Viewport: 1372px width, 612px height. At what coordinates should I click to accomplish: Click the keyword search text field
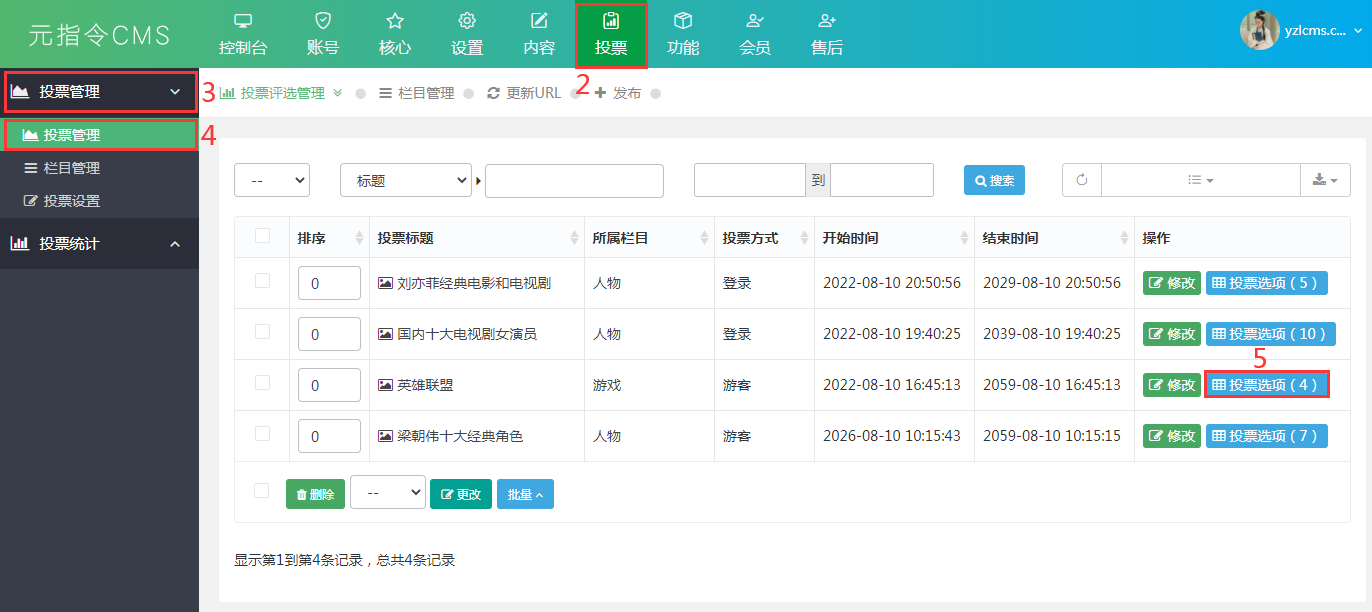tap(574, 181)
